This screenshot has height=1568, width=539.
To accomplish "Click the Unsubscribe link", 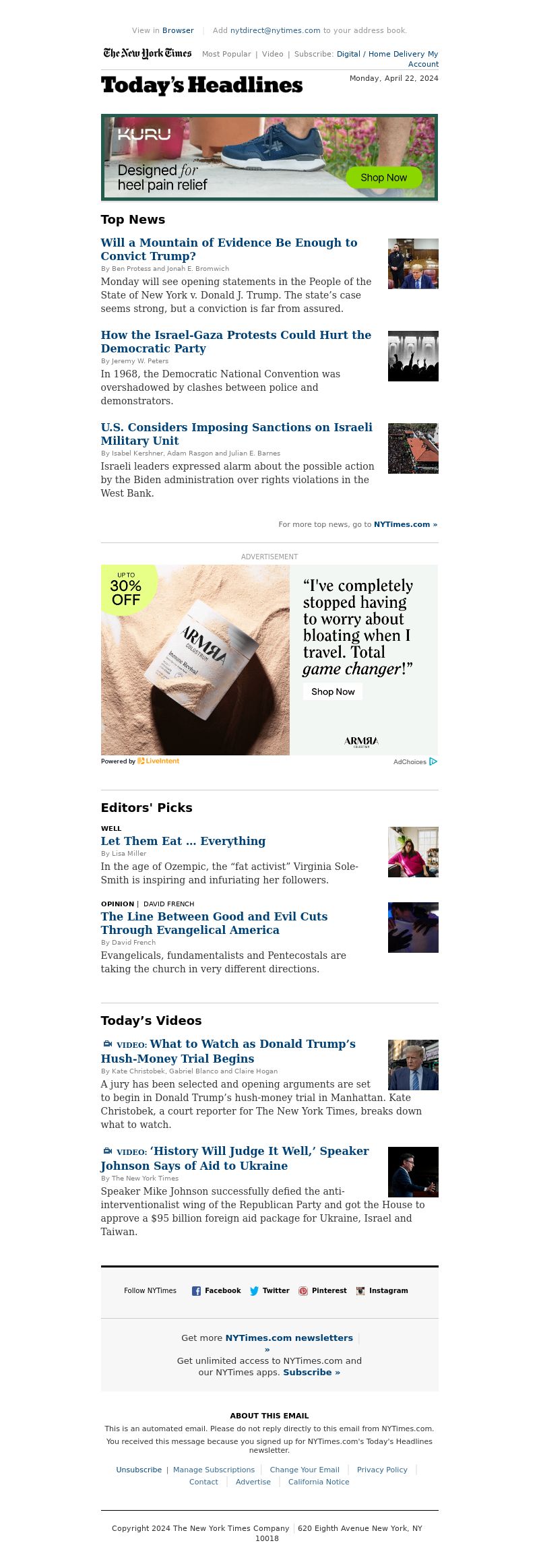I will (x=139, y=1470).
